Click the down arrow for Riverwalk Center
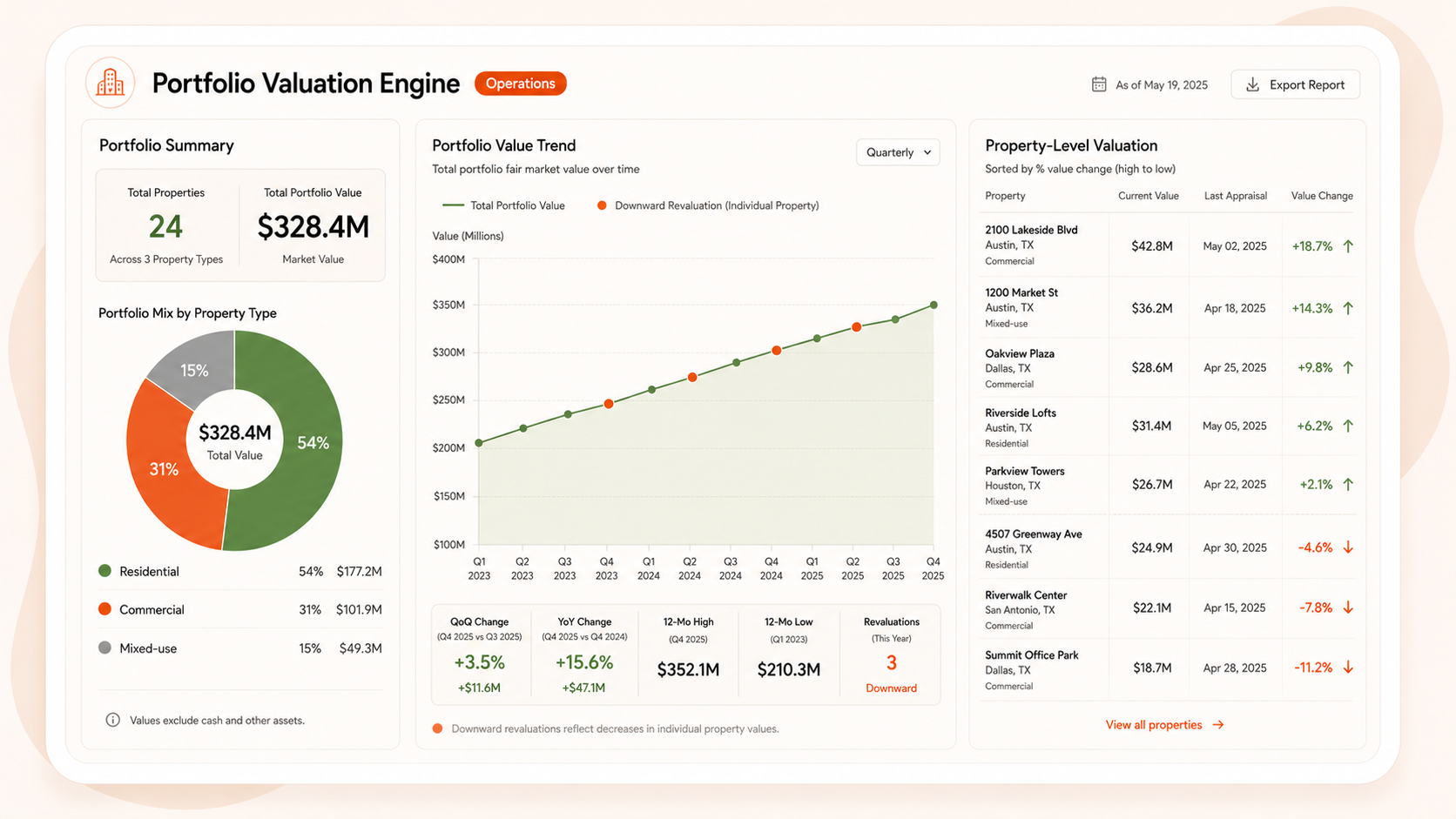The height and width of the screenshot is (819, 1456). coord(1348,608)
